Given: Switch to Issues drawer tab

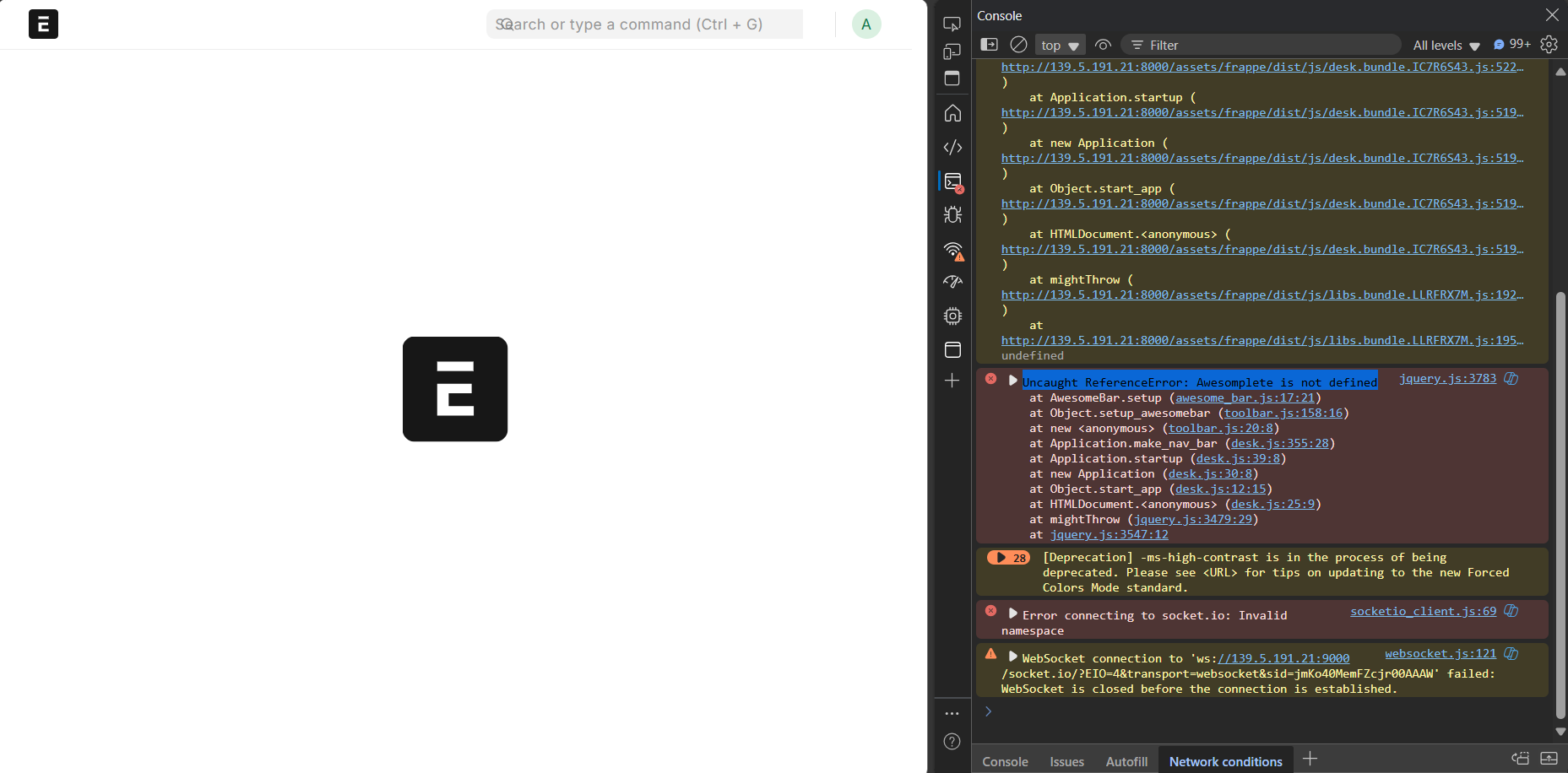Looking at the screenshot, I should click(1066, 761).
